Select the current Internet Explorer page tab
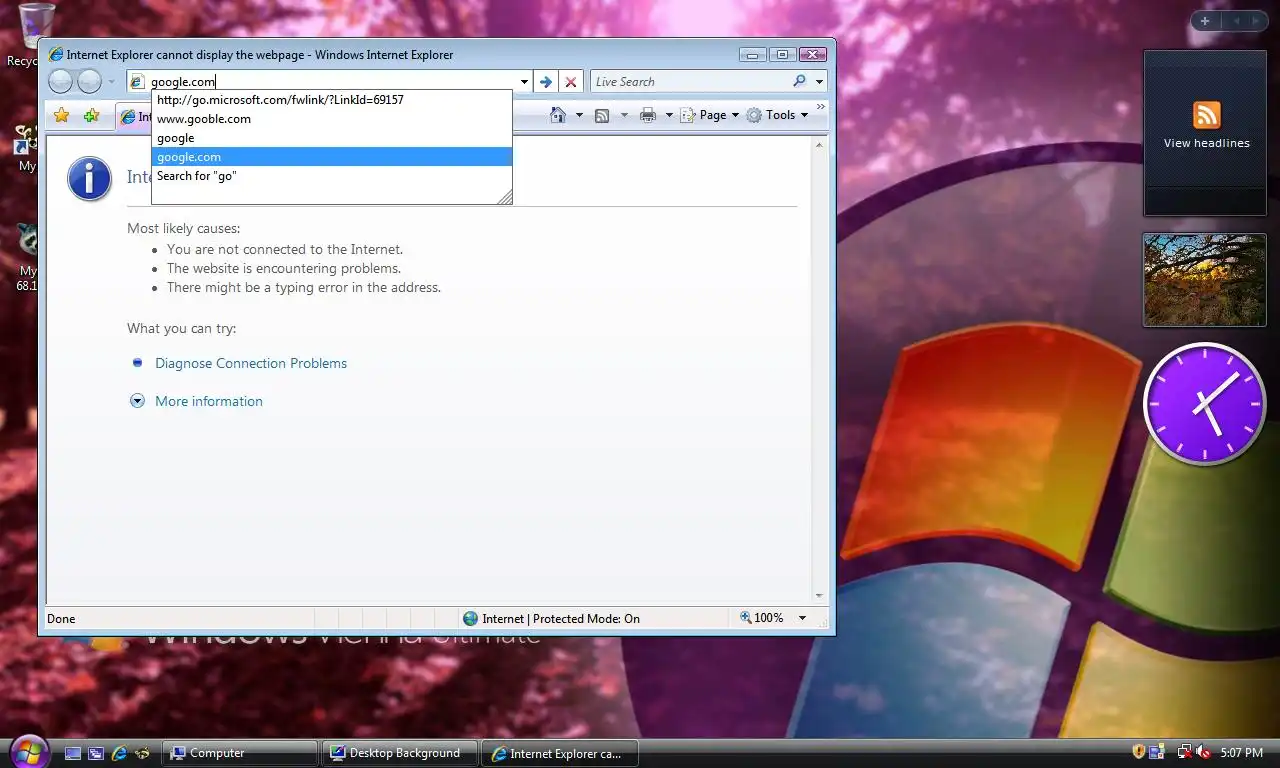The image size is (1280, 768). click(134, 117)
